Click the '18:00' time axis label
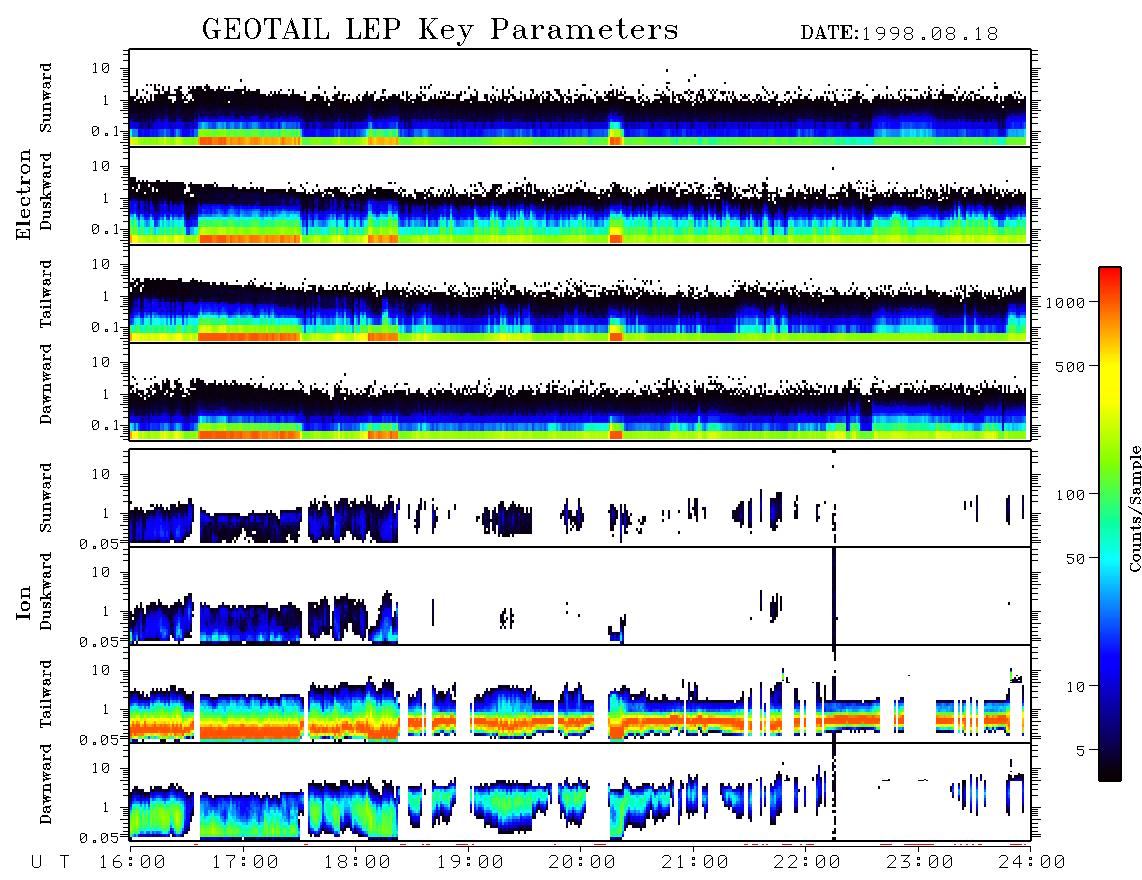The width and height of the screenshot is (1142, 880). pyautogui.click(x=357, y=863)
